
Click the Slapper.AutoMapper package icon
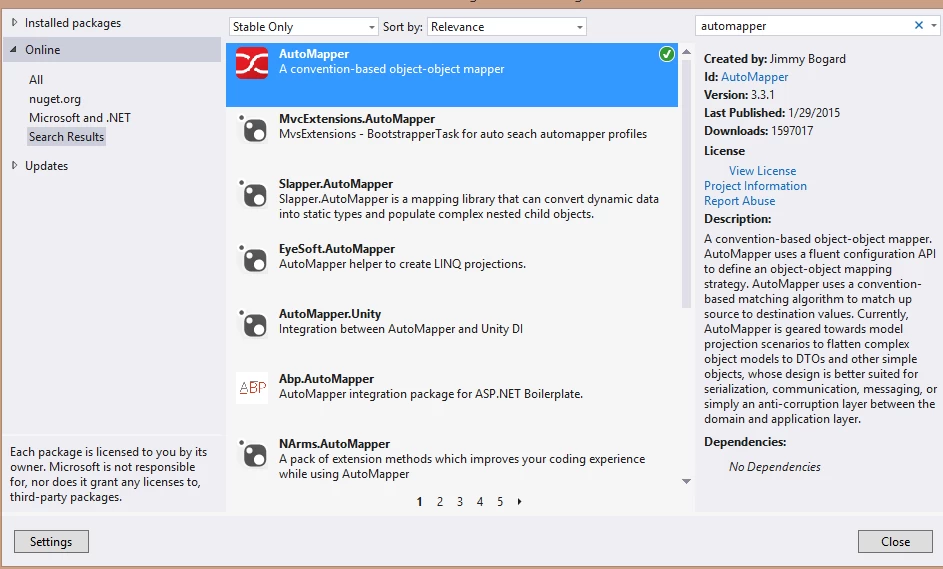coord(253,194)
